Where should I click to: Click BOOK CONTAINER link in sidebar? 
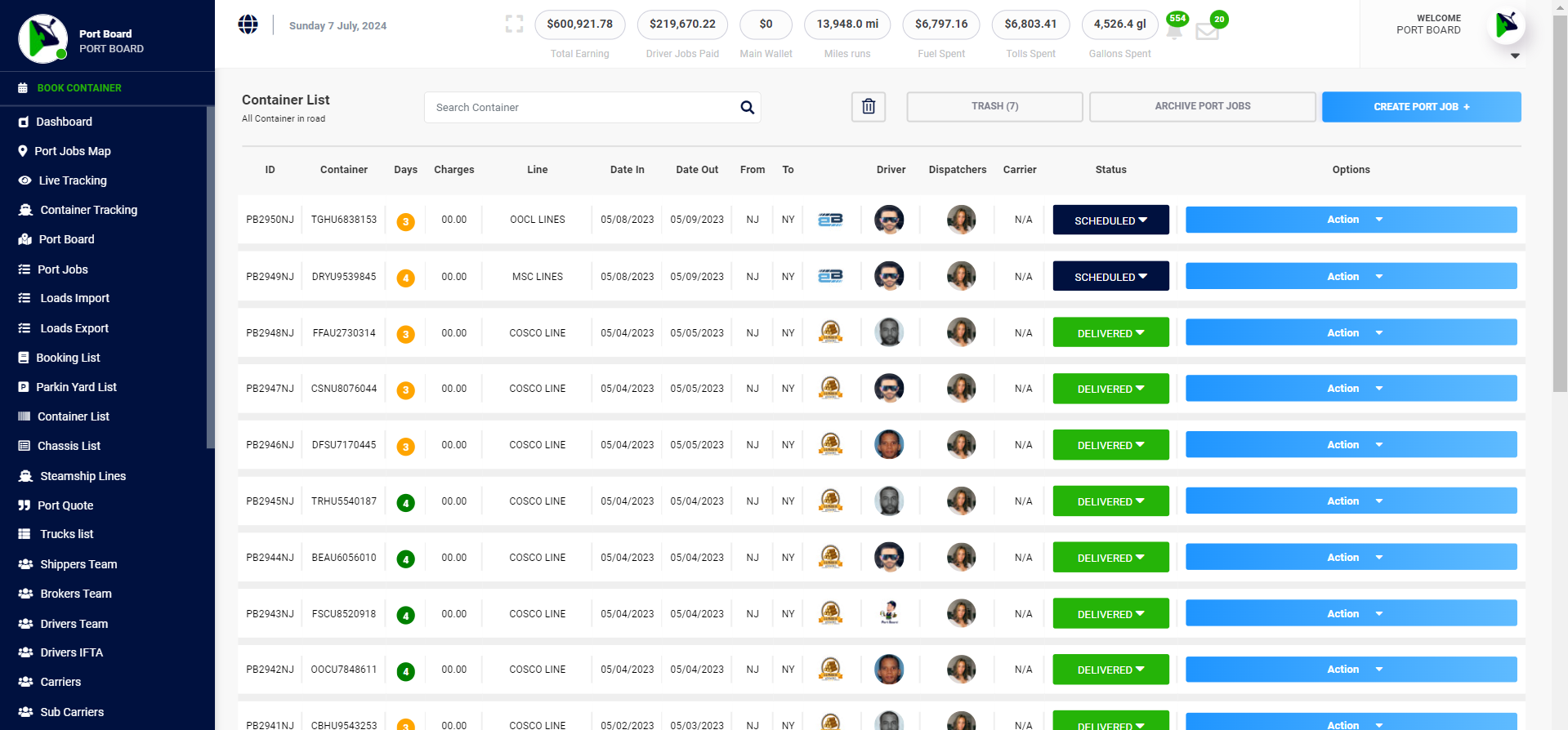[78, 88]
